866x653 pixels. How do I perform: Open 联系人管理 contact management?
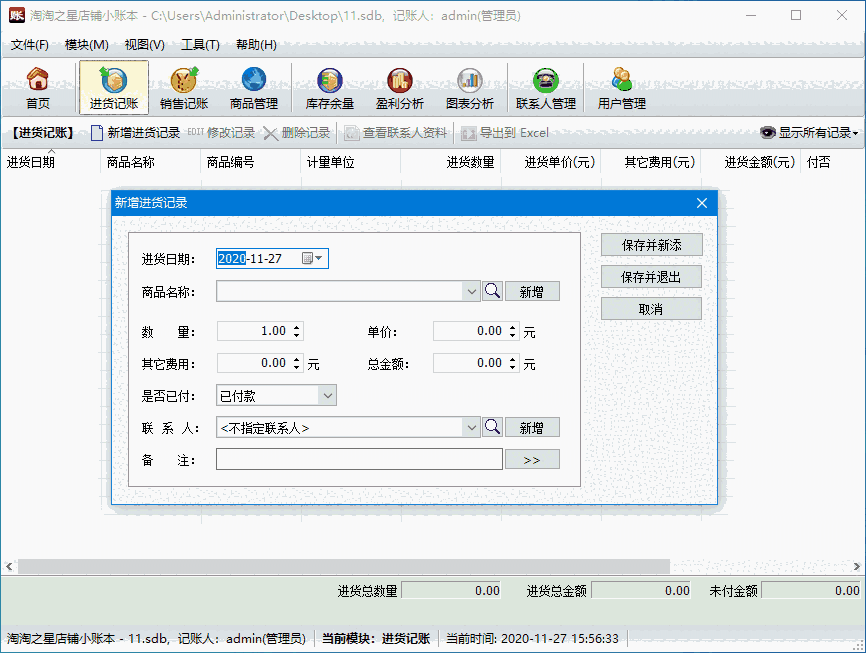click(545, 87)
